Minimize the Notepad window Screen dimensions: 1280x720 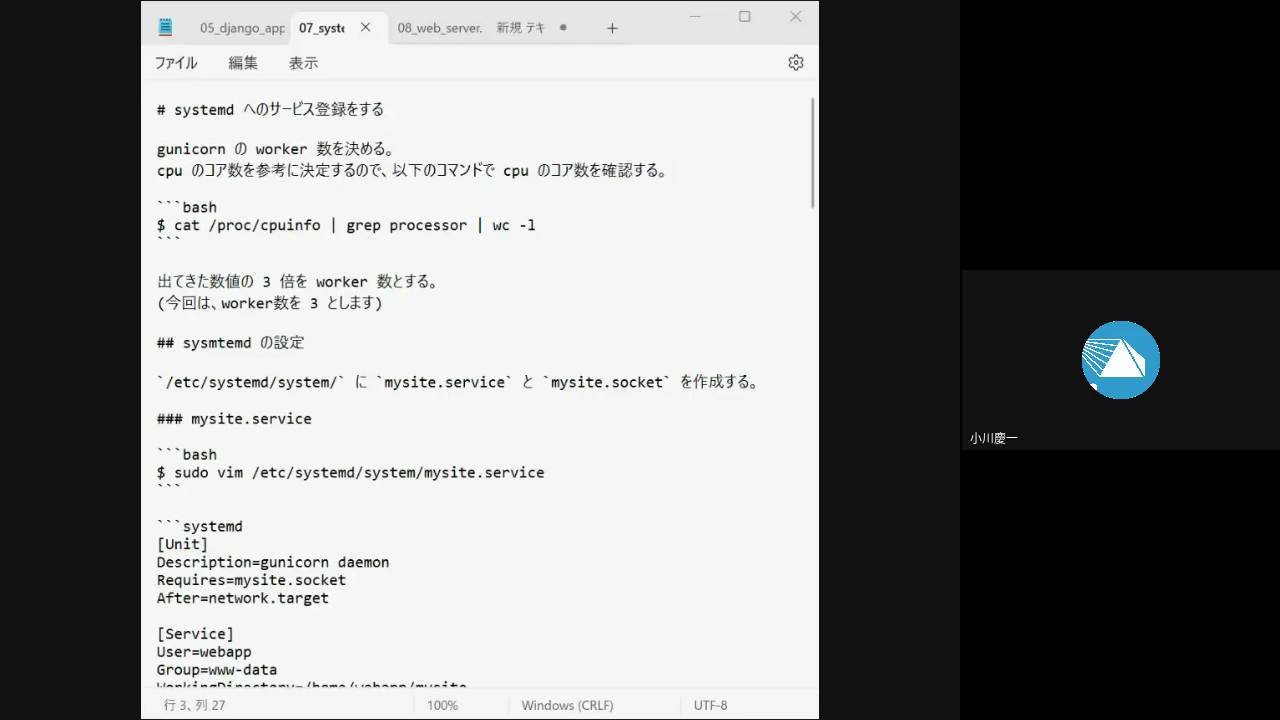694,16
